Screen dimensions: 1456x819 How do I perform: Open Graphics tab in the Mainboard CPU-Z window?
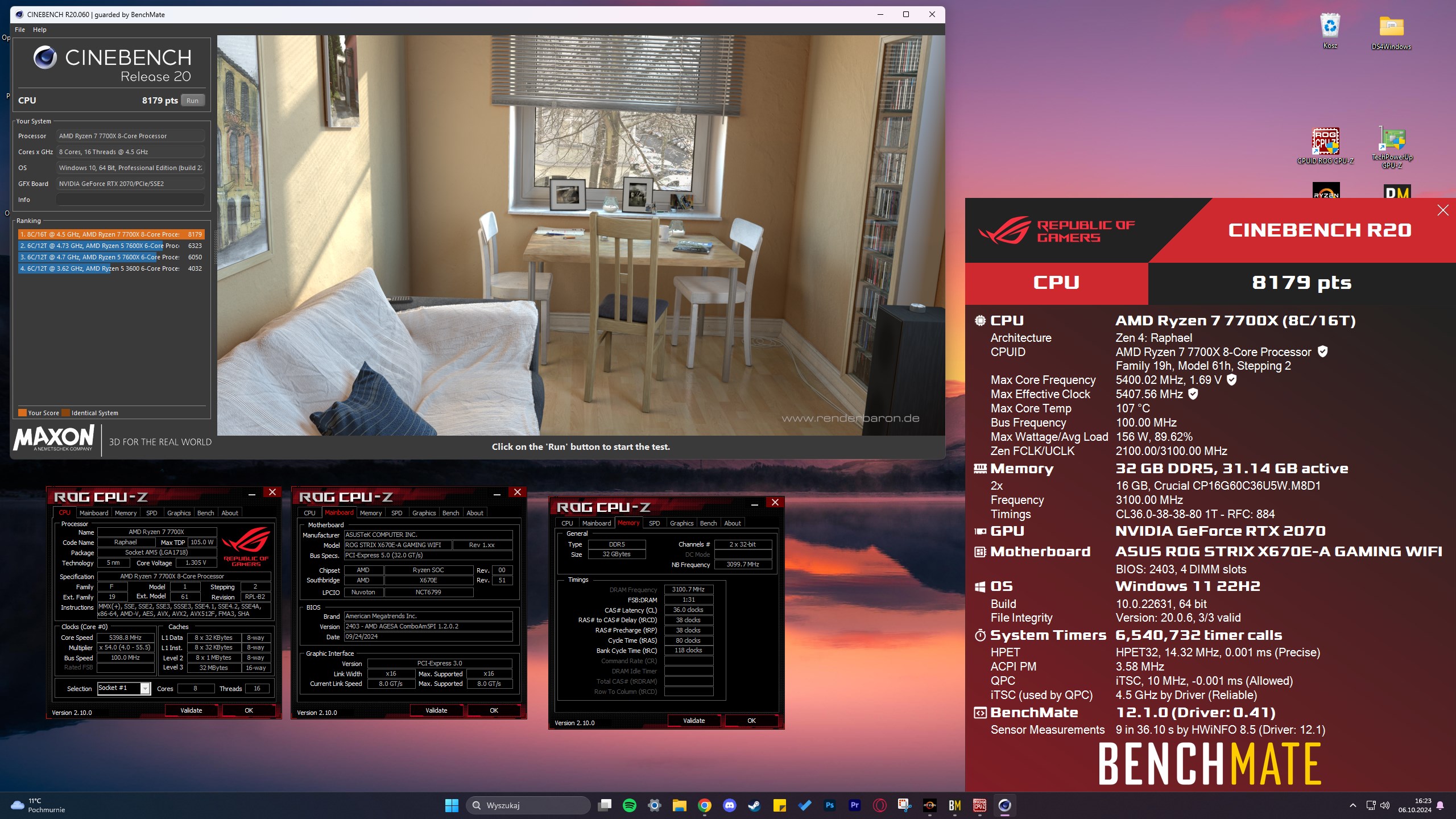(x=424, y=513)
